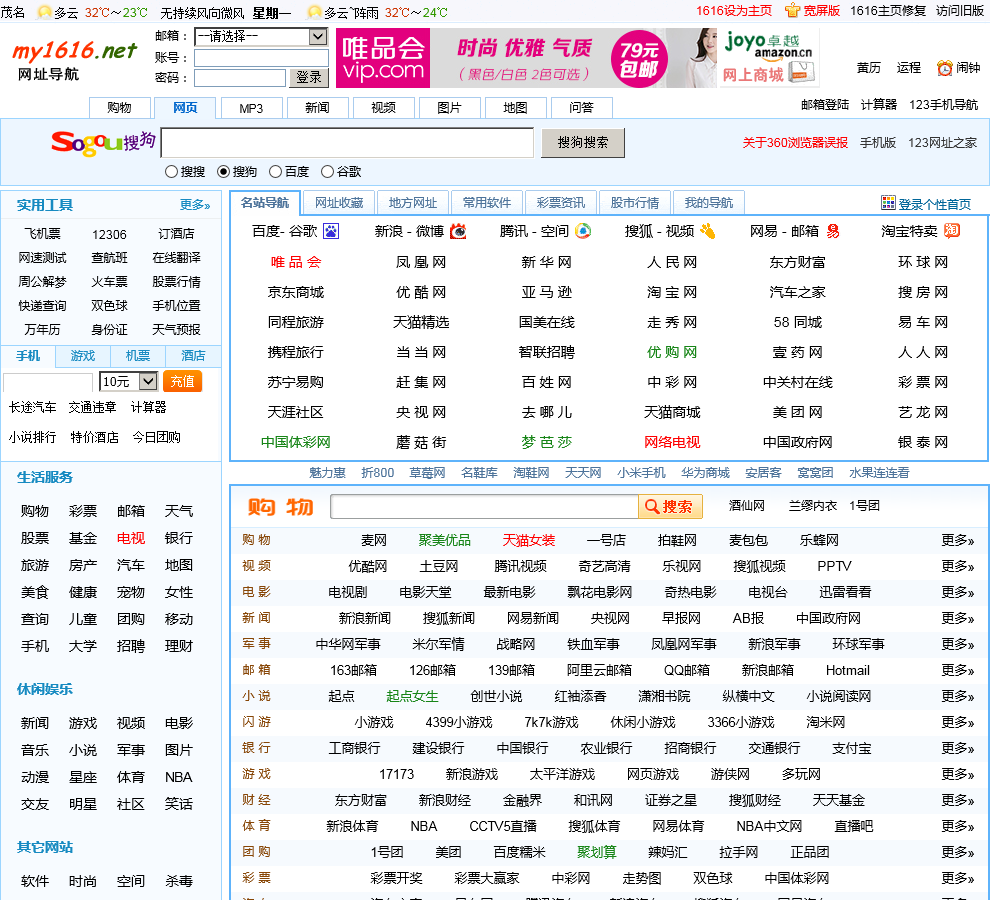Screen dimensions: 990x900
Task: Open the 支付宝 link
Action: click(851, 748)
